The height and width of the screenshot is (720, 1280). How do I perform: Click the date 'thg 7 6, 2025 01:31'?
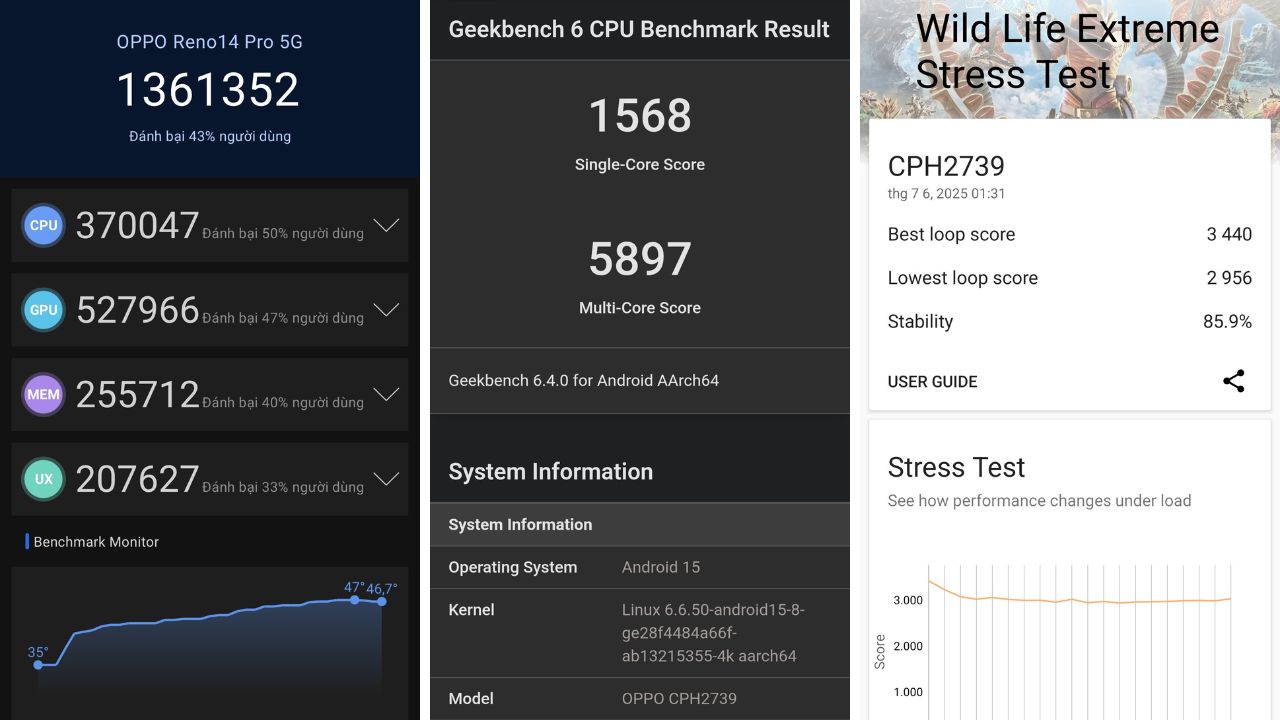click(x=946, y=194)
